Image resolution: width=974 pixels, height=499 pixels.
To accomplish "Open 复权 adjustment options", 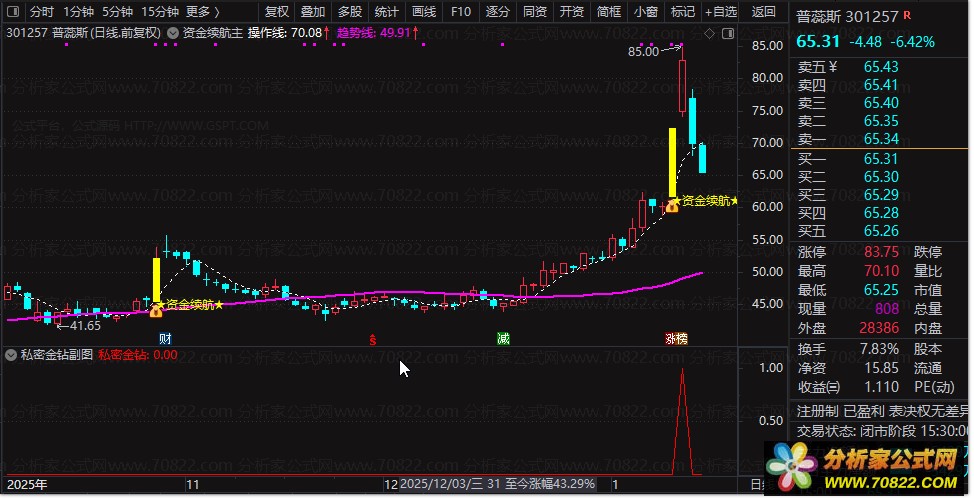I will tap(277, 12).
